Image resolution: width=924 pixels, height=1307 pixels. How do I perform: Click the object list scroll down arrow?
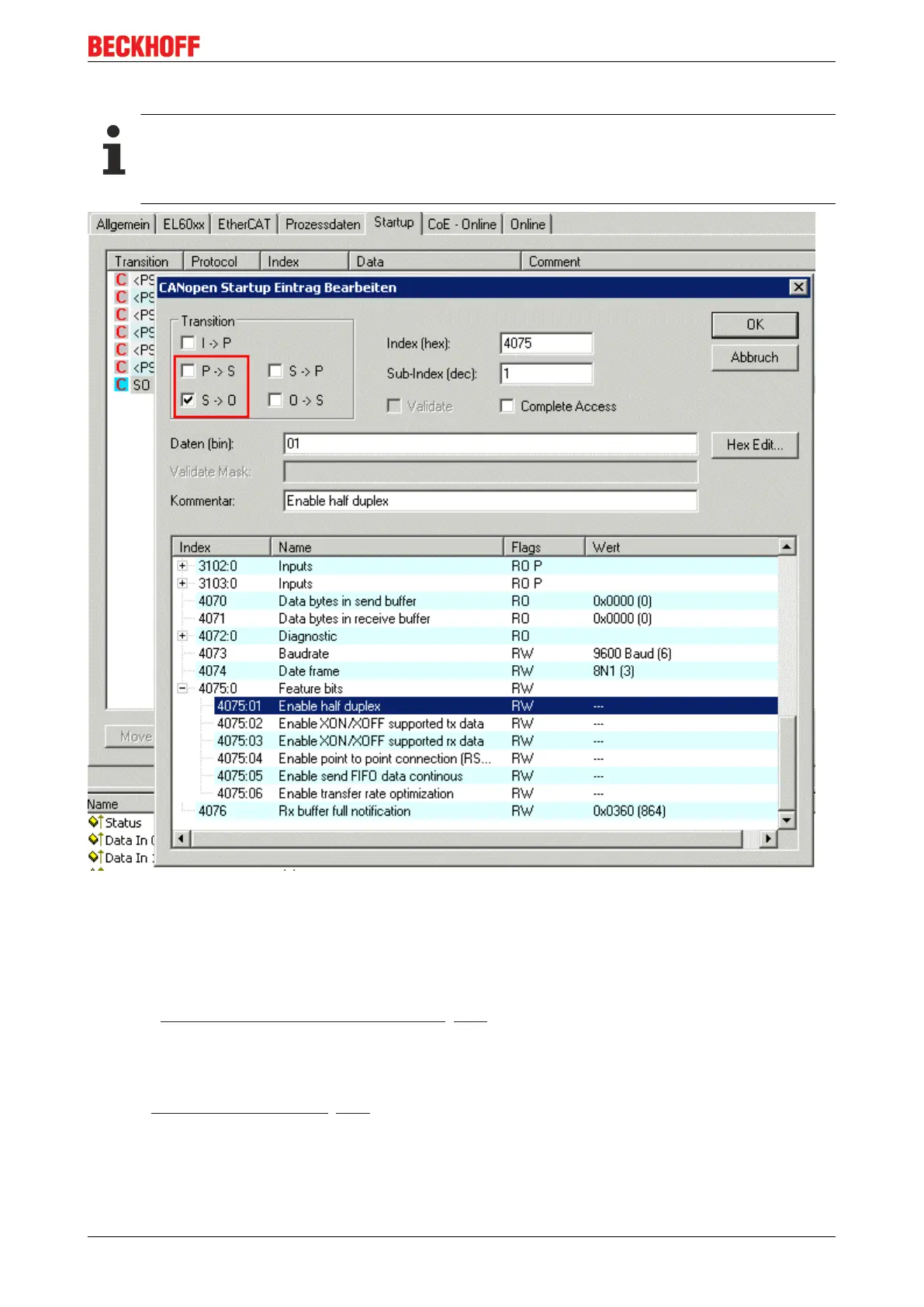(787, 820)
